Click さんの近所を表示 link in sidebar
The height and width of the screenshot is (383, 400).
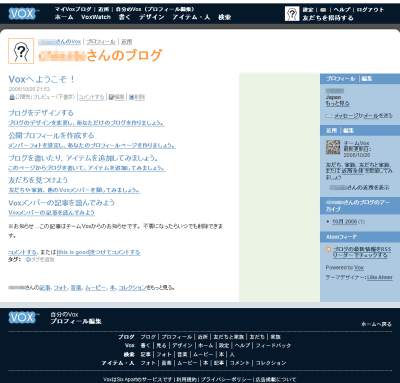pos(359,188)
